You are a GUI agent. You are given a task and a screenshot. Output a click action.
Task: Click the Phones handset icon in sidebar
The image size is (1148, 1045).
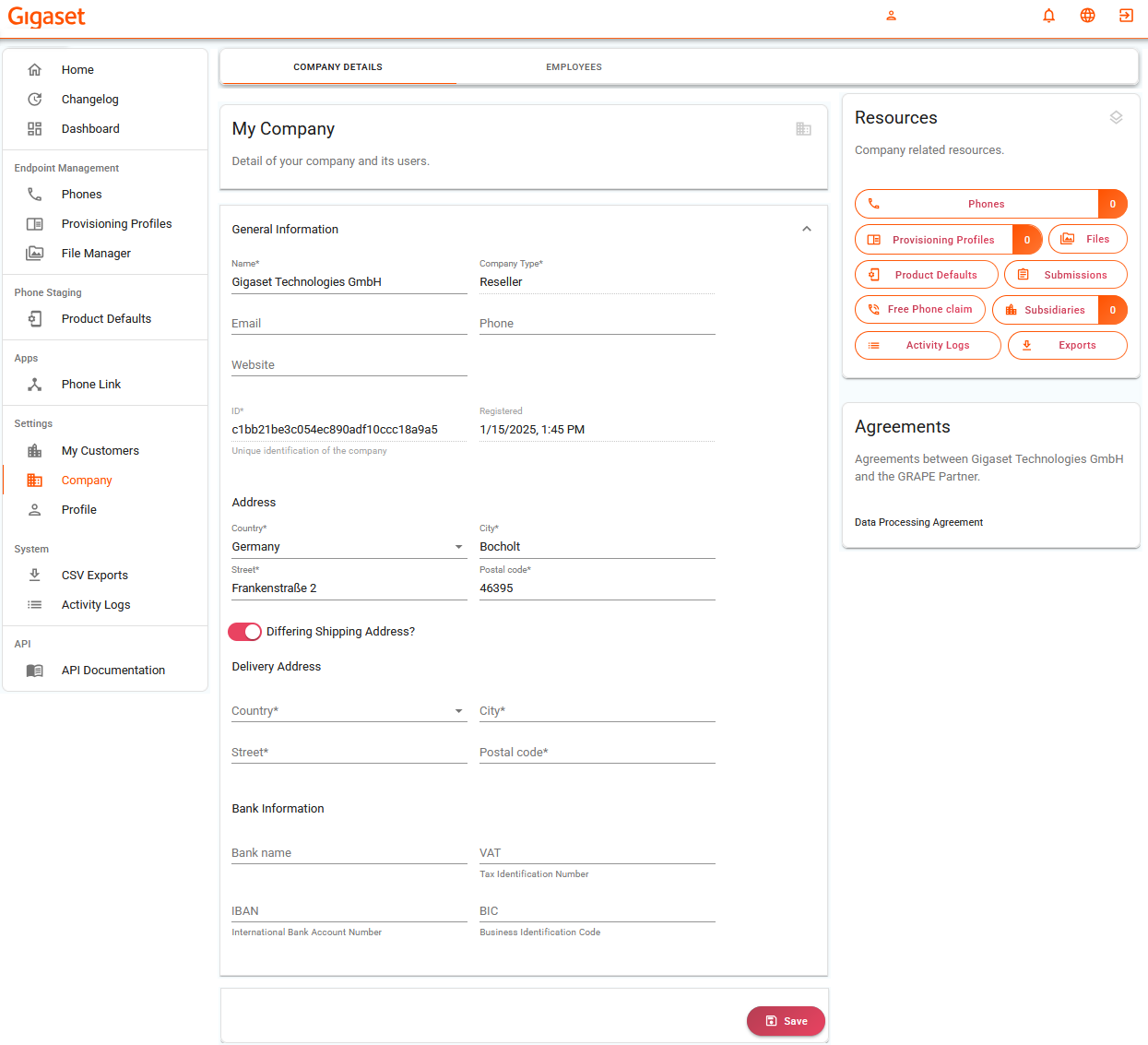click(34, 195)
